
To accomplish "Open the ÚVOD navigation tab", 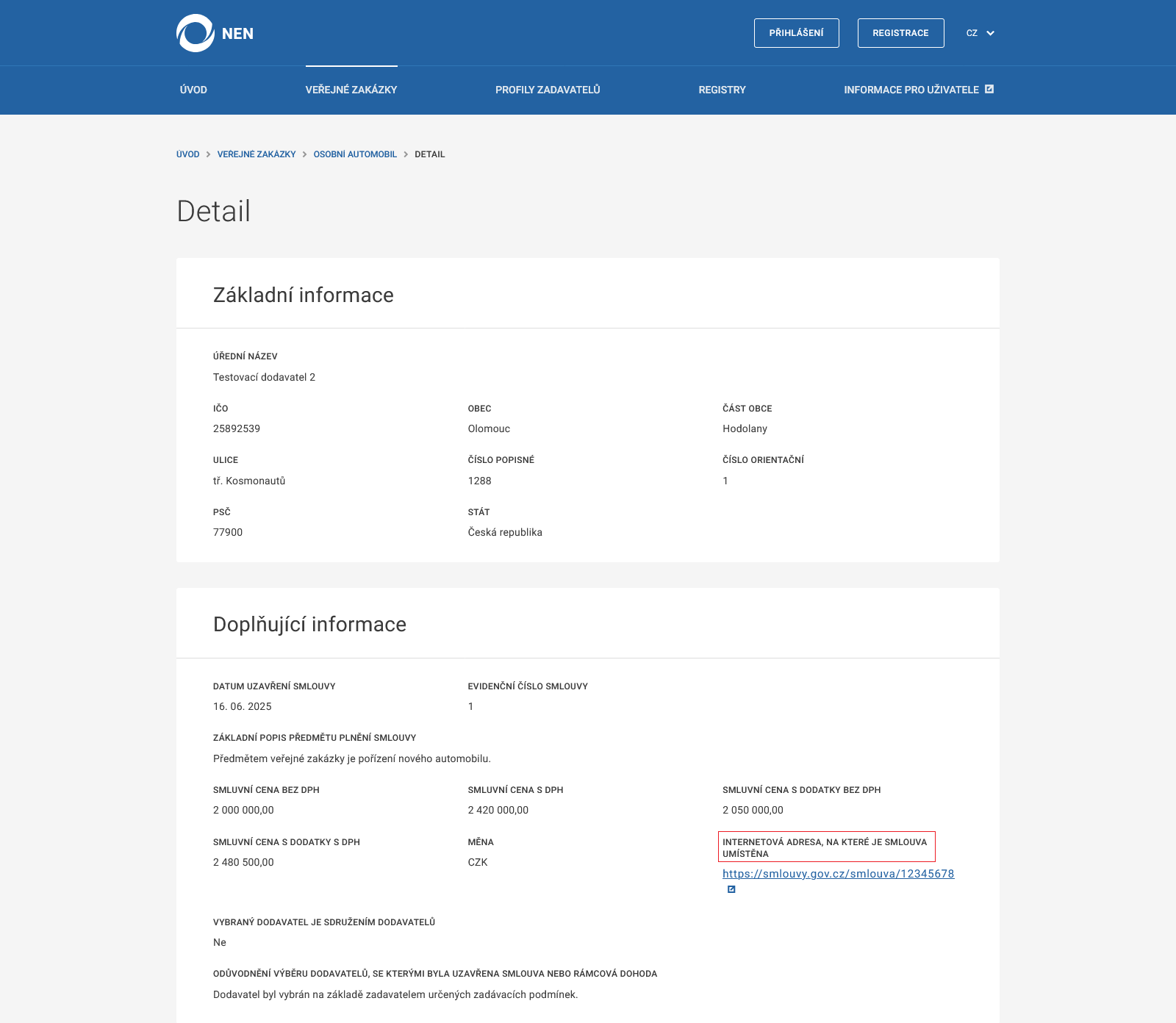I will (193, 90).
